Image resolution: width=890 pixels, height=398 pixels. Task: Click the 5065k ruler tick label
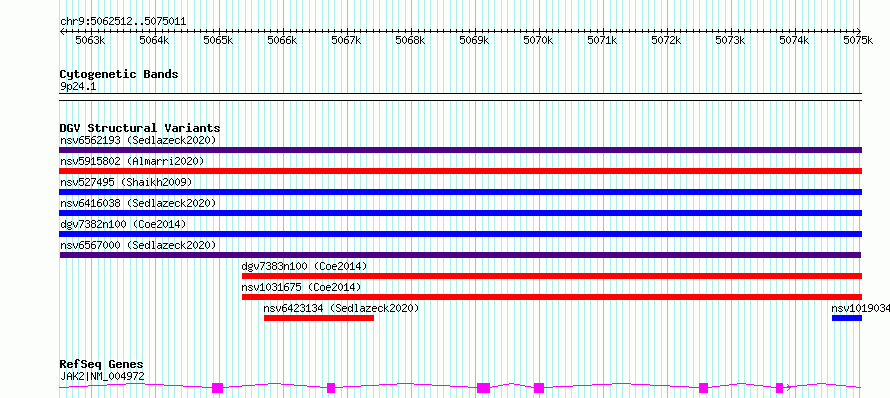click(x=219, y=40)
